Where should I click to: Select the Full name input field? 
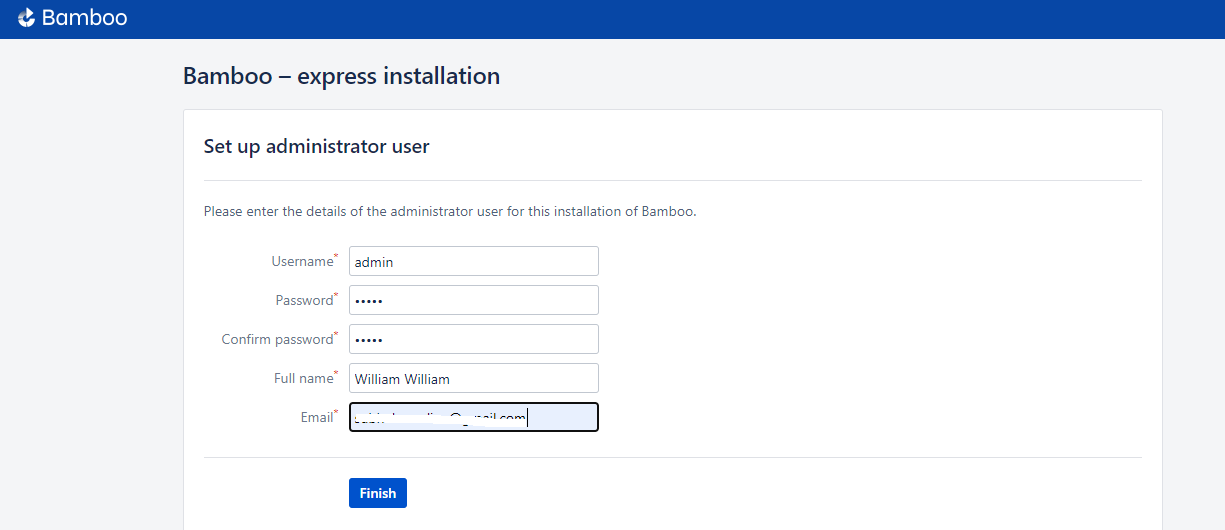coord(474,378)
